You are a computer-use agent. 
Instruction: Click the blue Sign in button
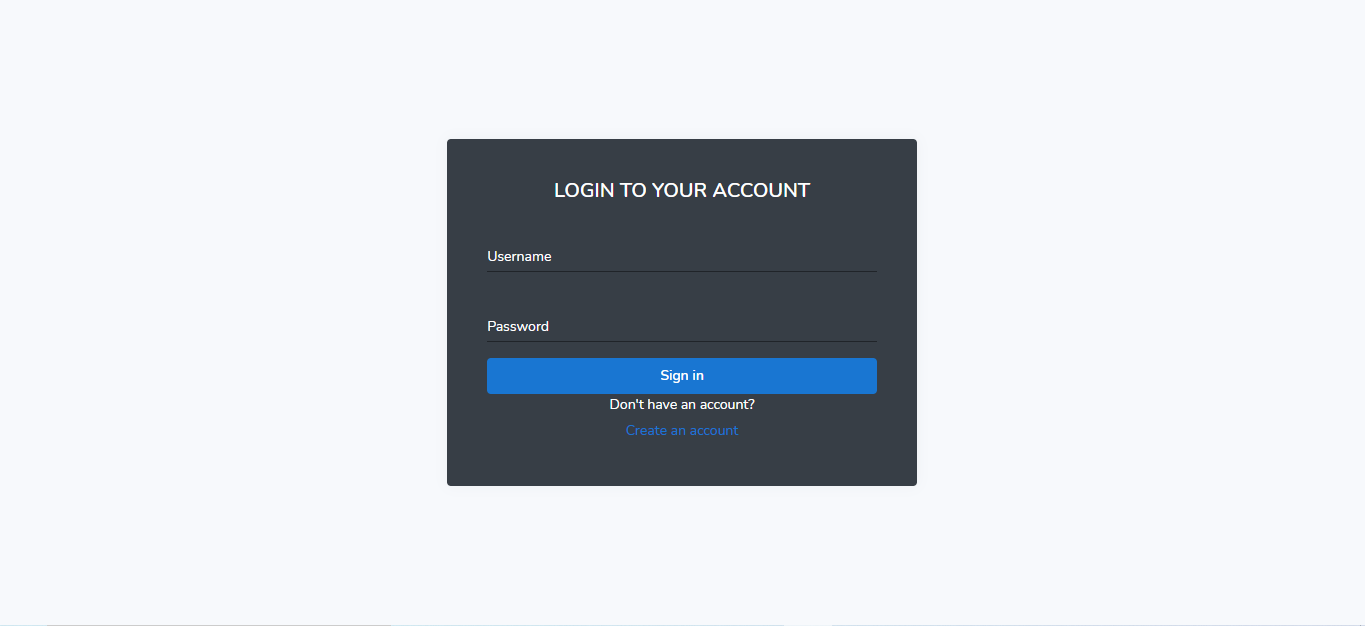682,376
